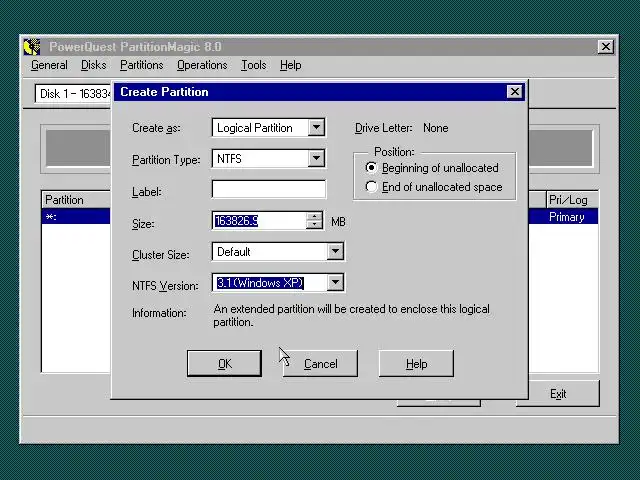This screenshot has height=480, width=640.
Task: Click the PartitionMagic app icon in title bar
Action: click(x=32, y=47)
